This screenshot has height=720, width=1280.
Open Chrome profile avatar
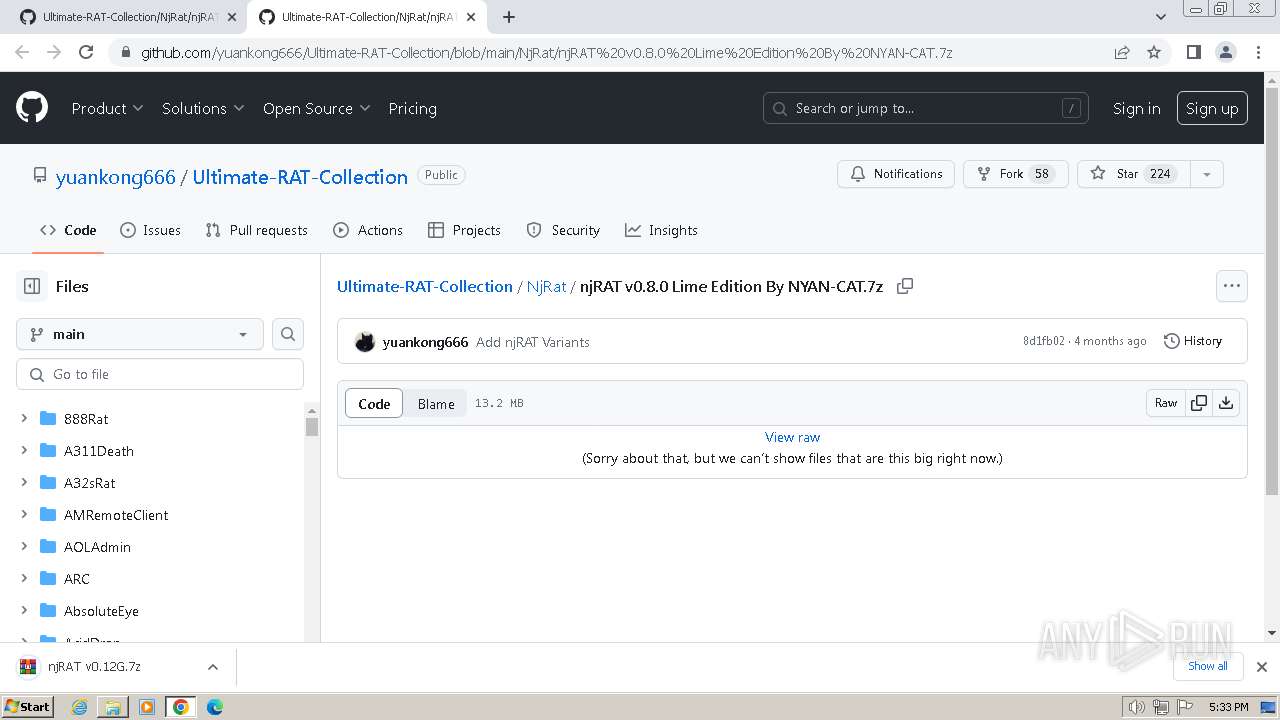(x=1225, y=52)
